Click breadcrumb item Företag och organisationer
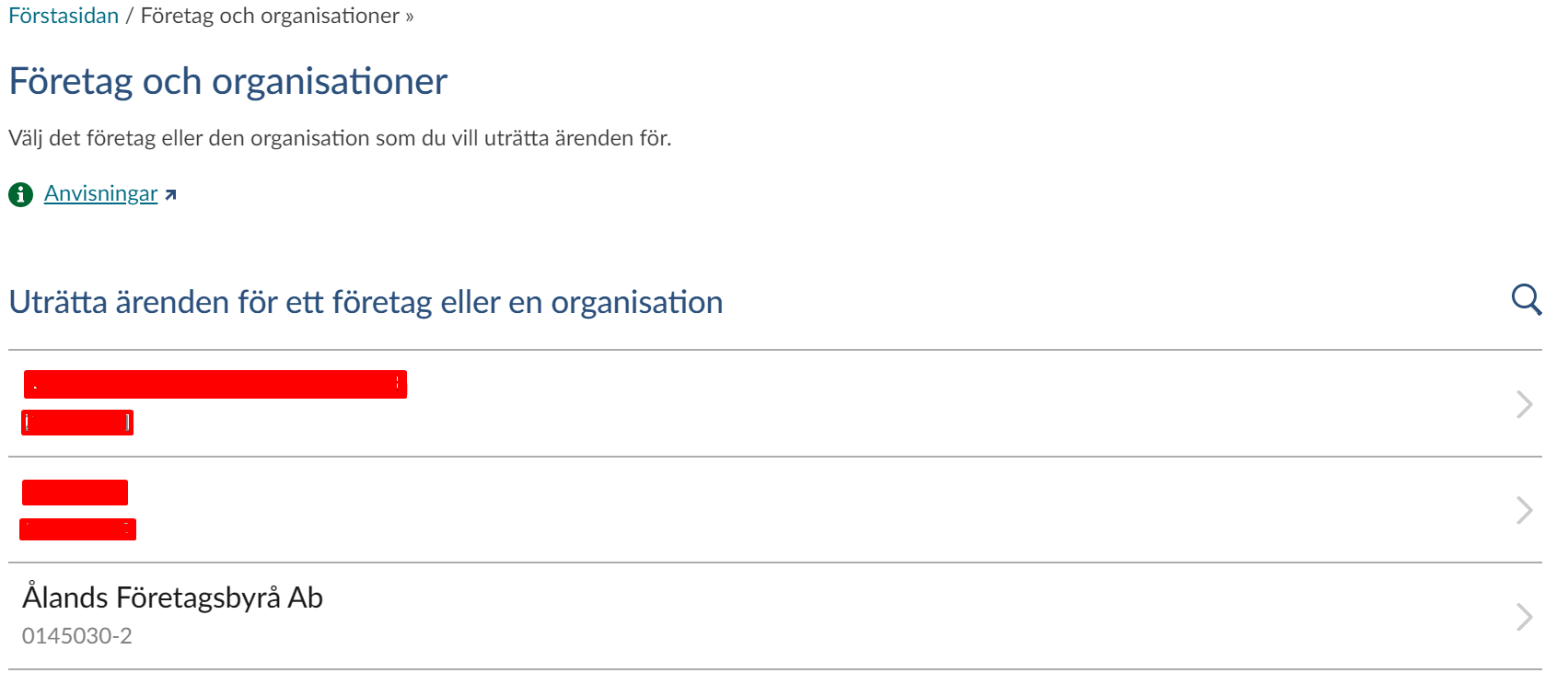The width and height of the screenshot is (1568, 696). [270, 17]
